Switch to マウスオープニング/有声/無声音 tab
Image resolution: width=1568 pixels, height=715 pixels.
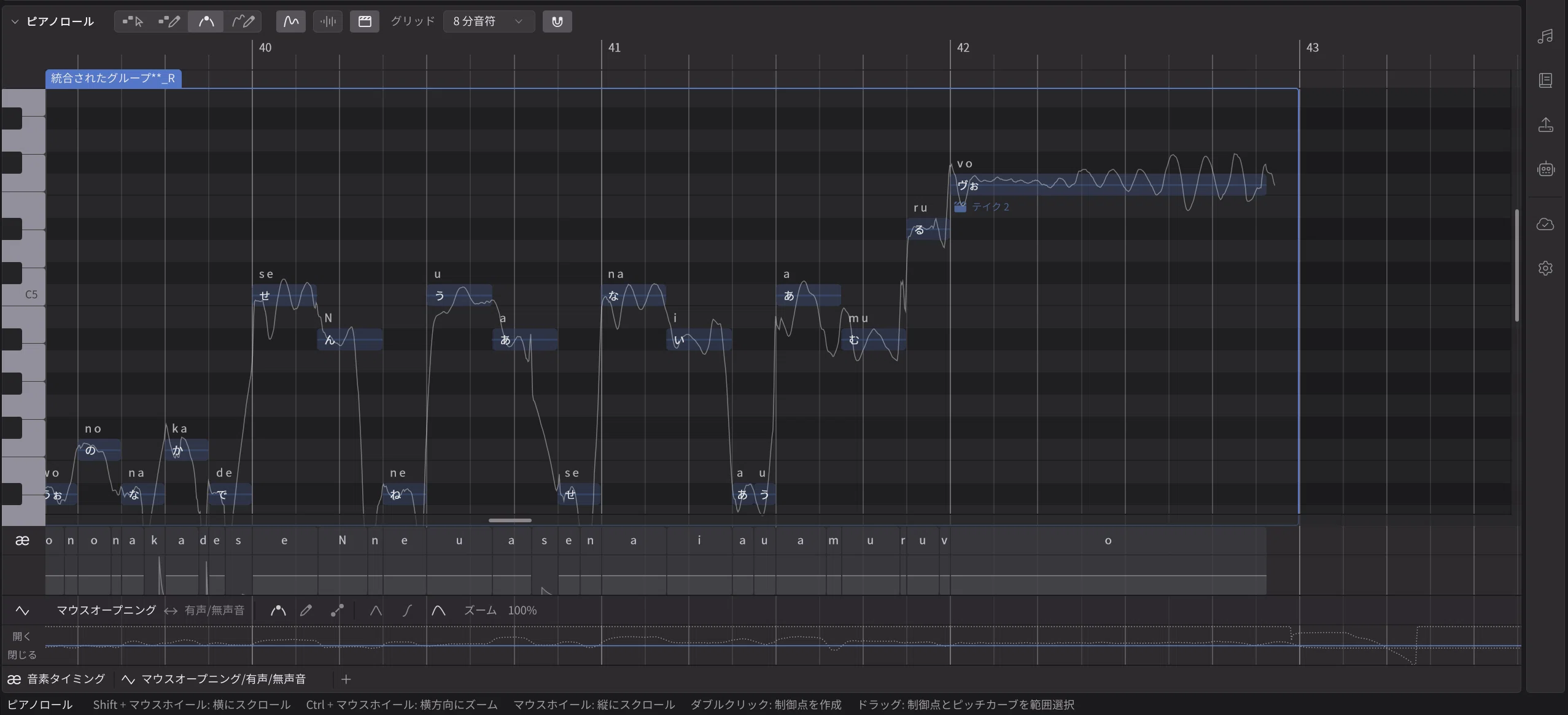[214, 679]
